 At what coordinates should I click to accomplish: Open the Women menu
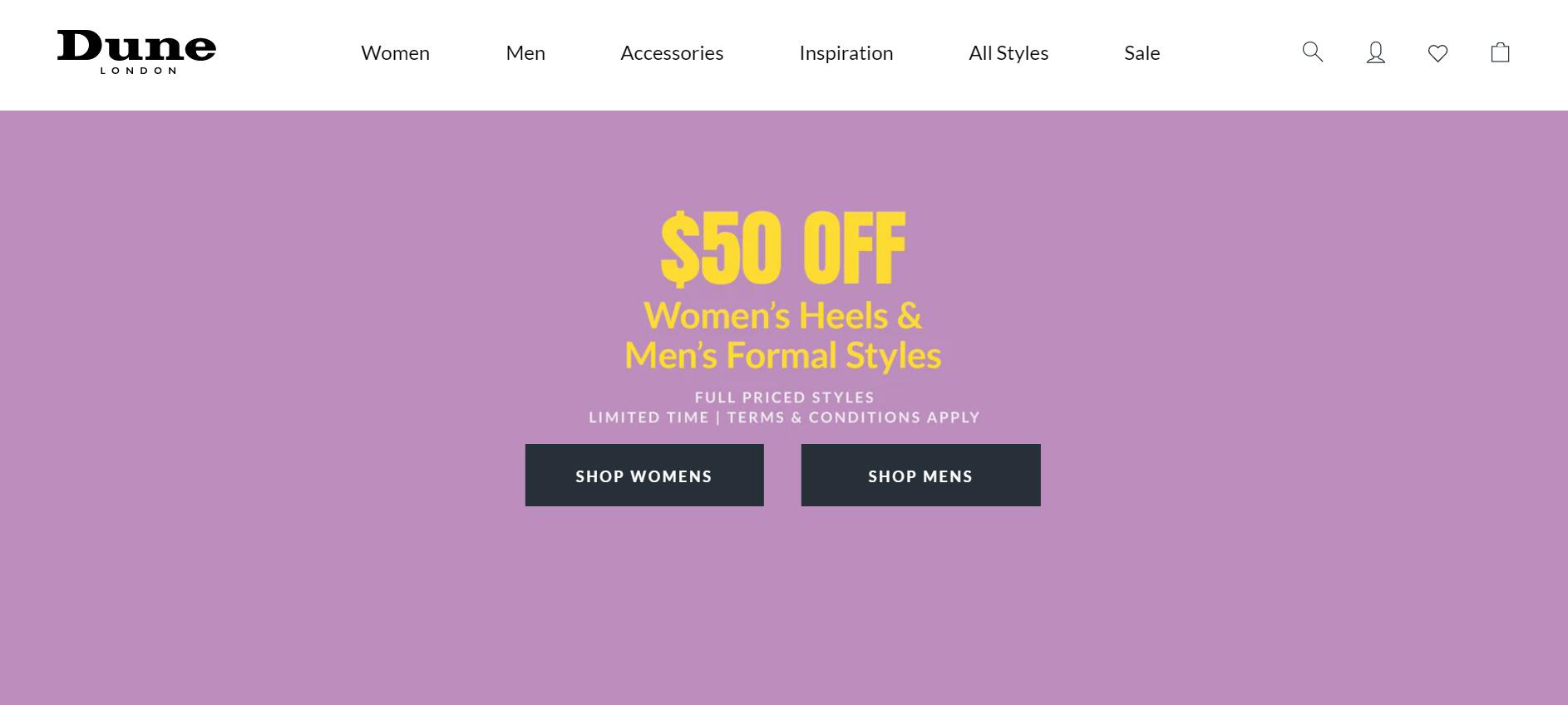pyautogui.click(x=395, y=53)
